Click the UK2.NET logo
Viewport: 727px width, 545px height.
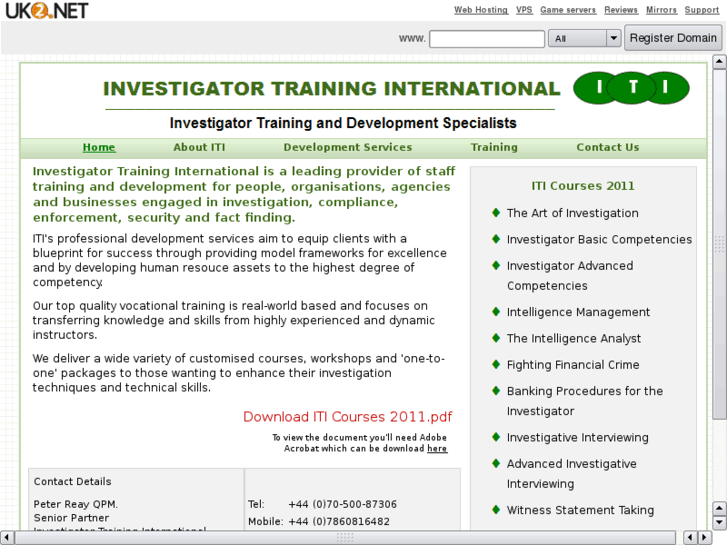(46, 10)
